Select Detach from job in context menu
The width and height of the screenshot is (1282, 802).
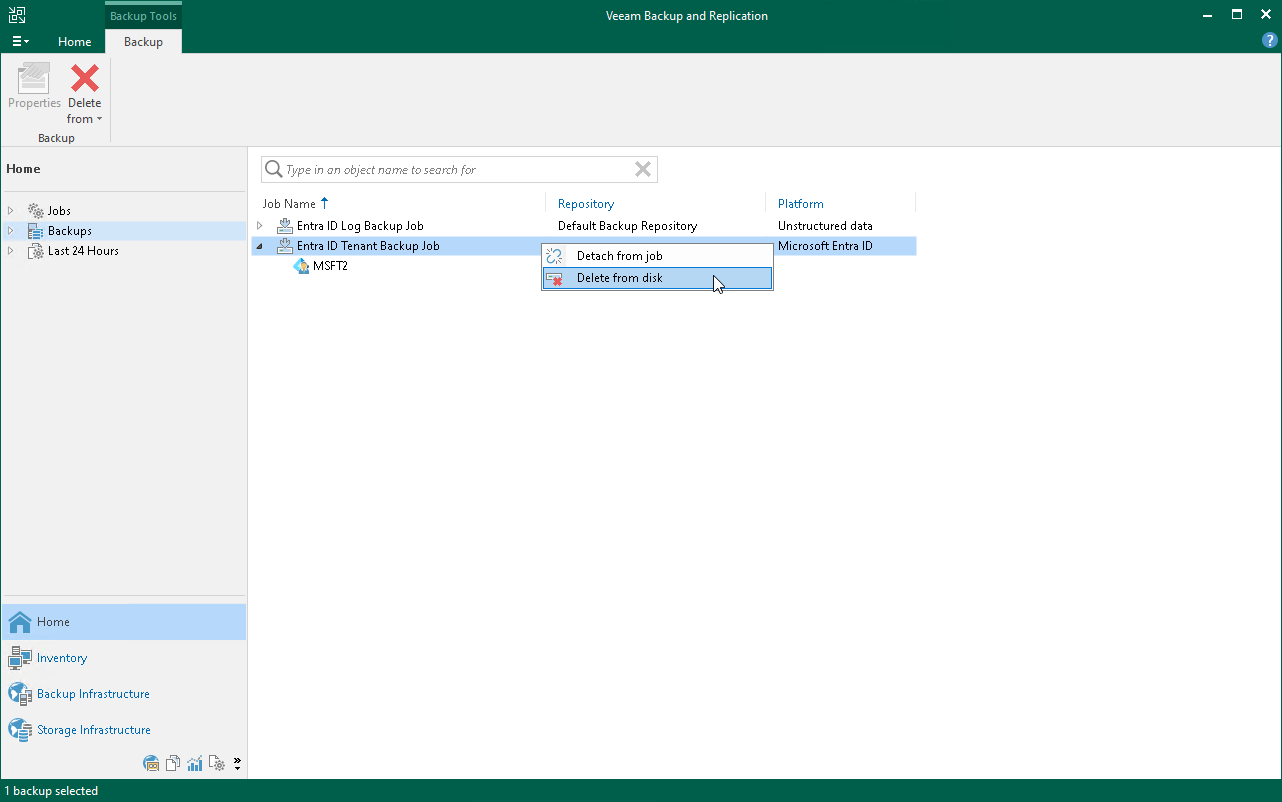coord(657,256)
